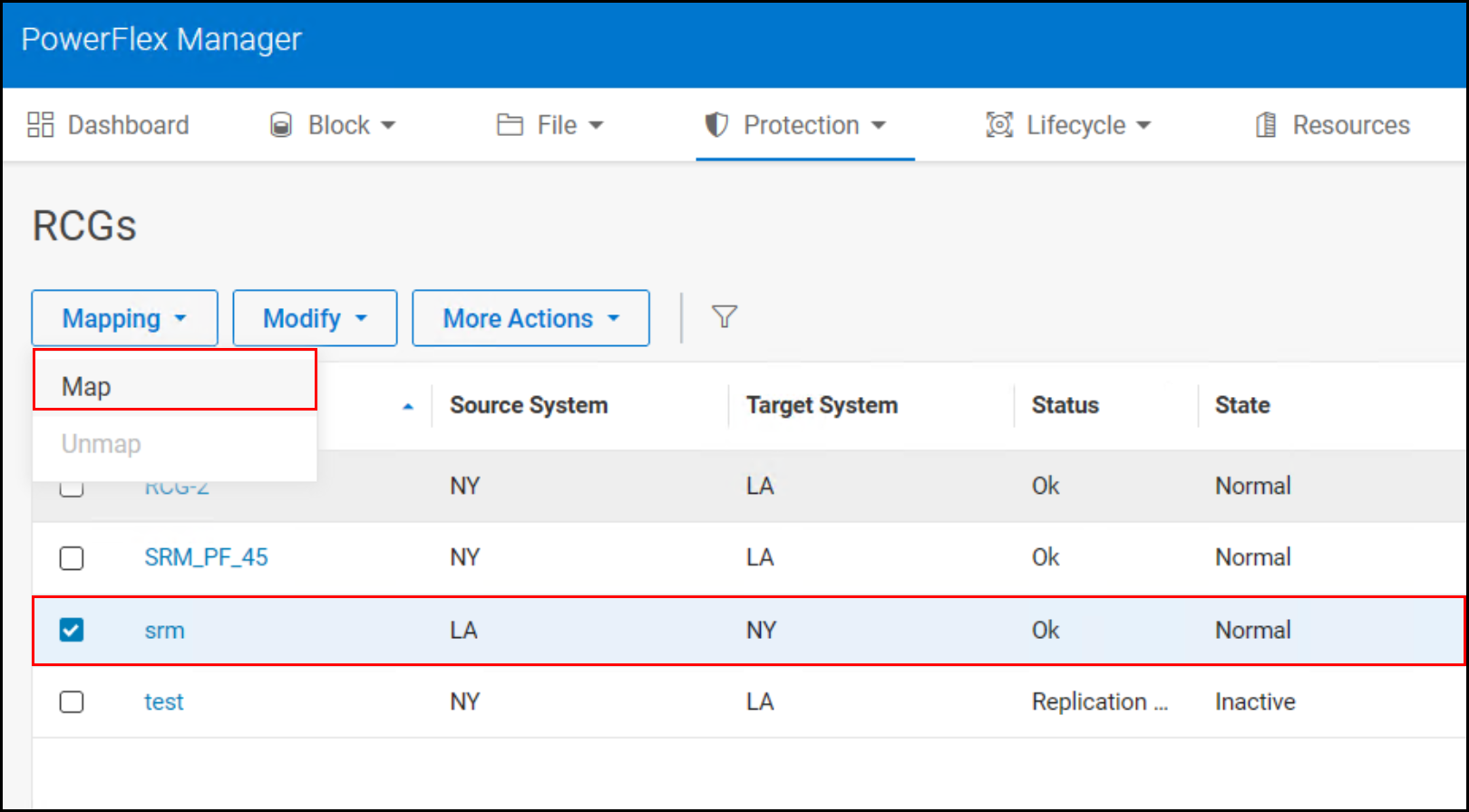This screenshot has width=1469, height=812.
Task: Click the 'Replication ...' status in test row
Action: pos(1099,701)
